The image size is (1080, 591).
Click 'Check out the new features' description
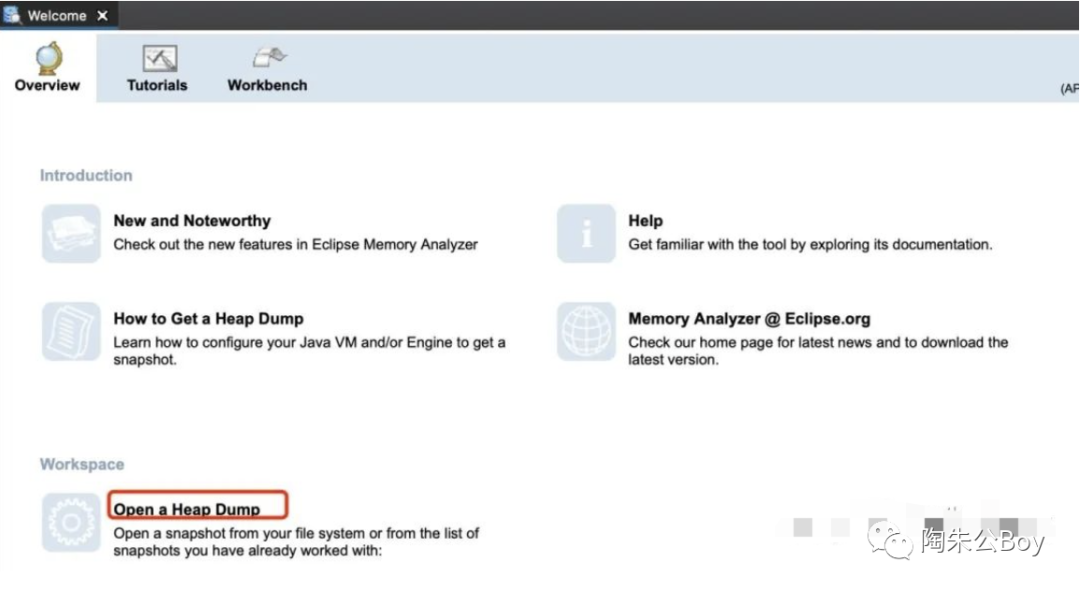tap(295, 245)
